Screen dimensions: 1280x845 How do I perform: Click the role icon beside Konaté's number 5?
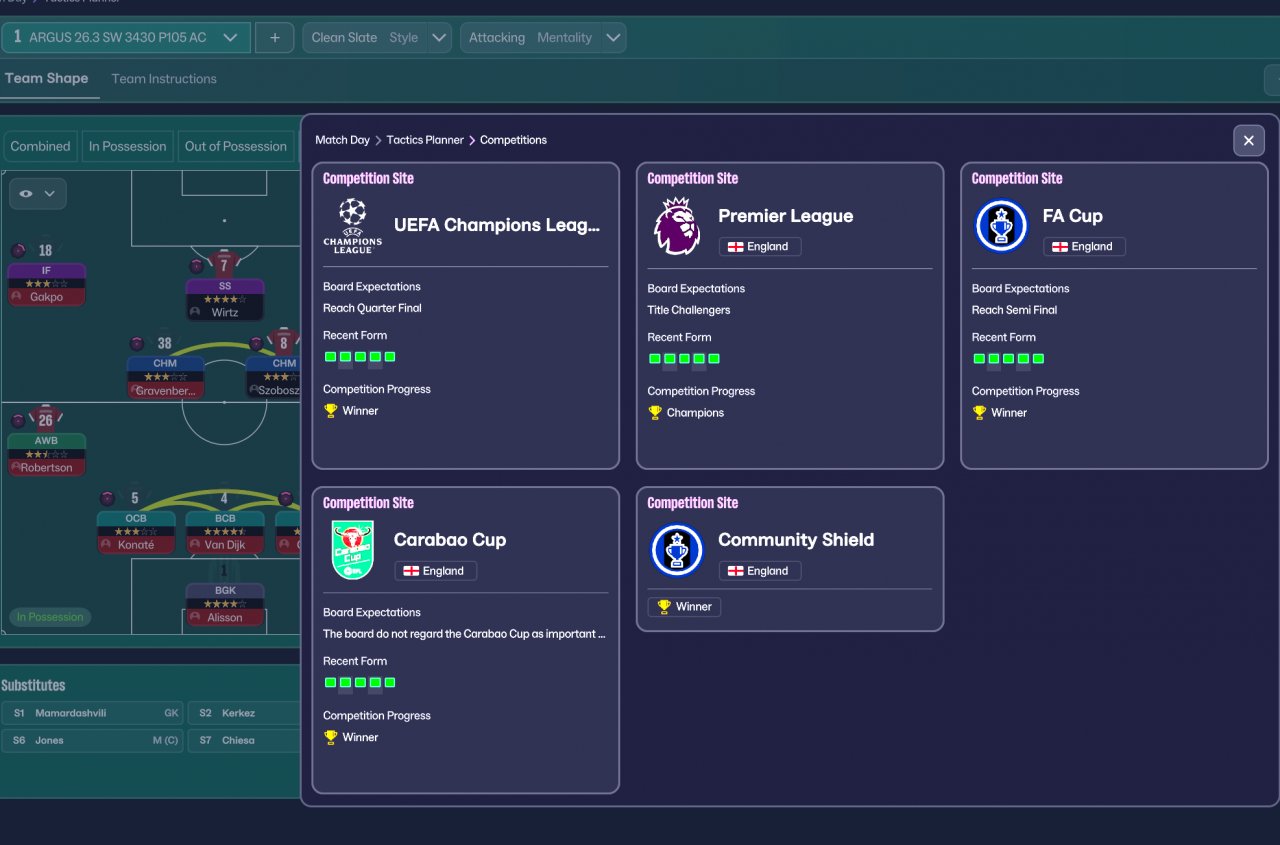click(x=107, y=498)
